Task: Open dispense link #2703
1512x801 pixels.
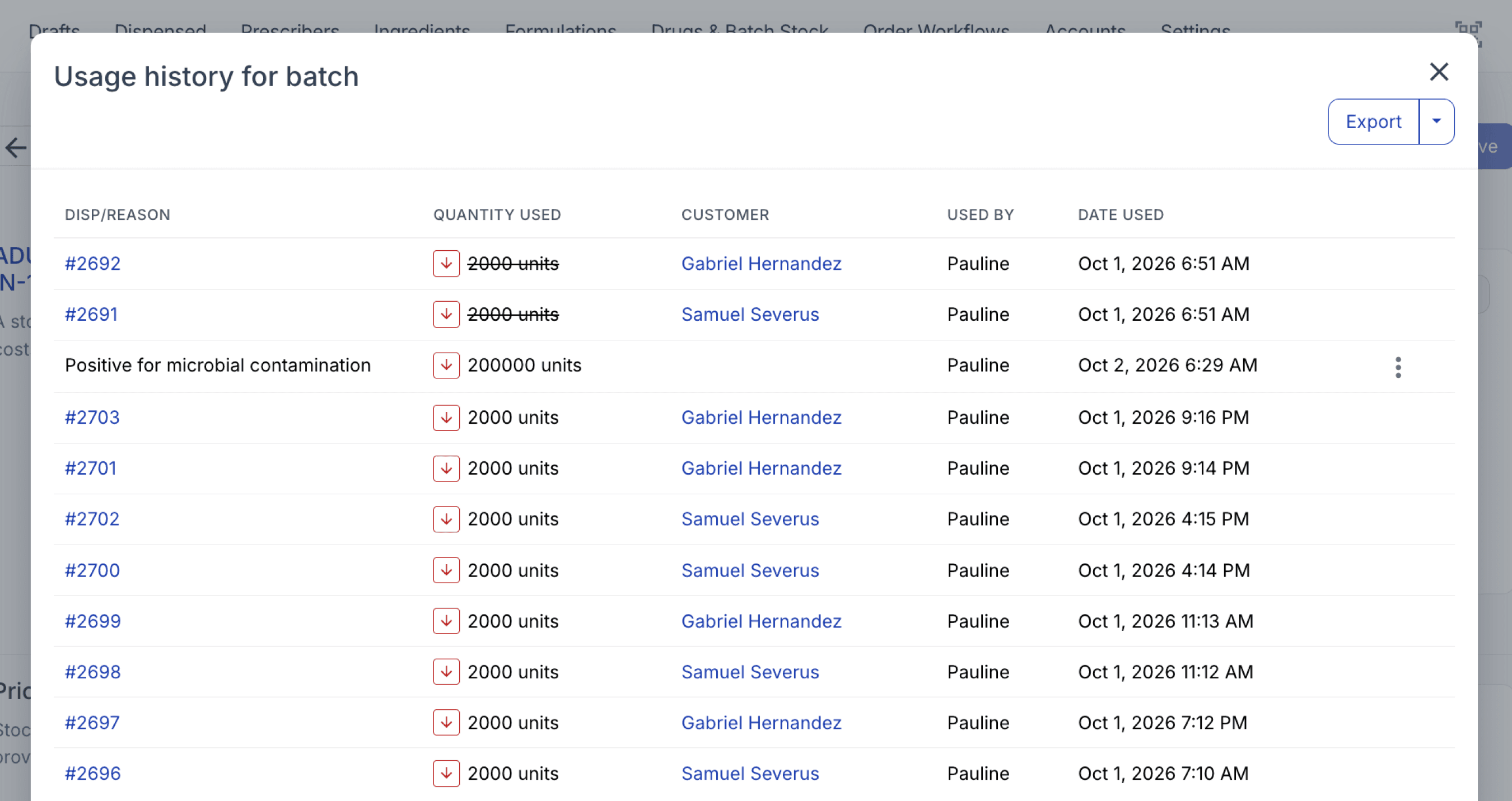Action: tap(92, 417)
